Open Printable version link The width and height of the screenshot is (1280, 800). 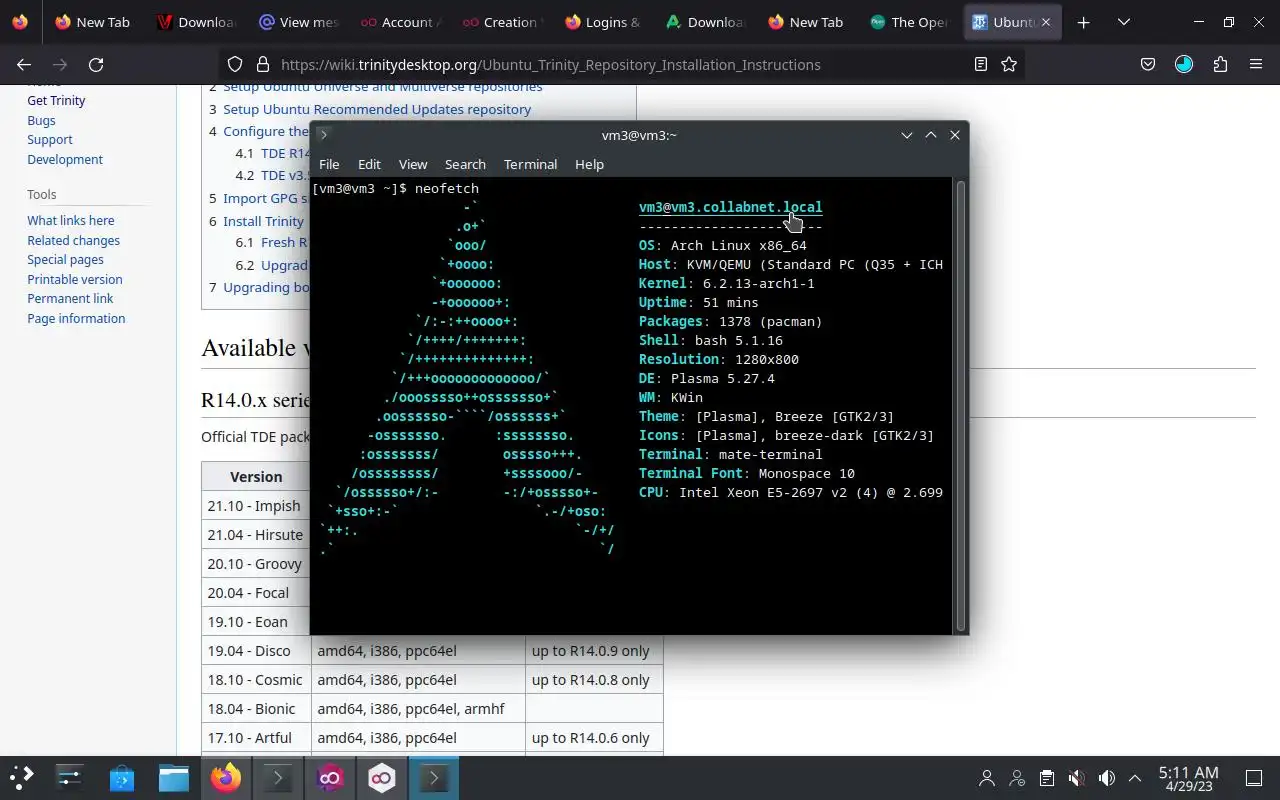pos(75,279)
